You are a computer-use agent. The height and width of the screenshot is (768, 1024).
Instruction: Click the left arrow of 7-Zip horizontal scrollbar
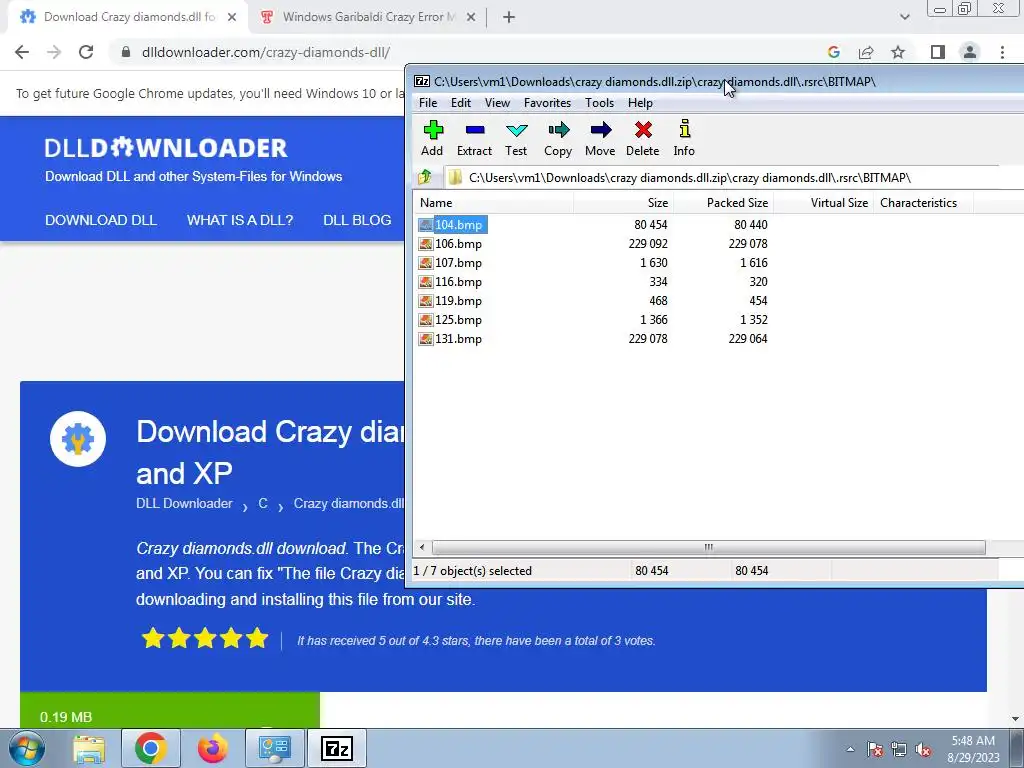pyautogui.click(x=422, y=547)
